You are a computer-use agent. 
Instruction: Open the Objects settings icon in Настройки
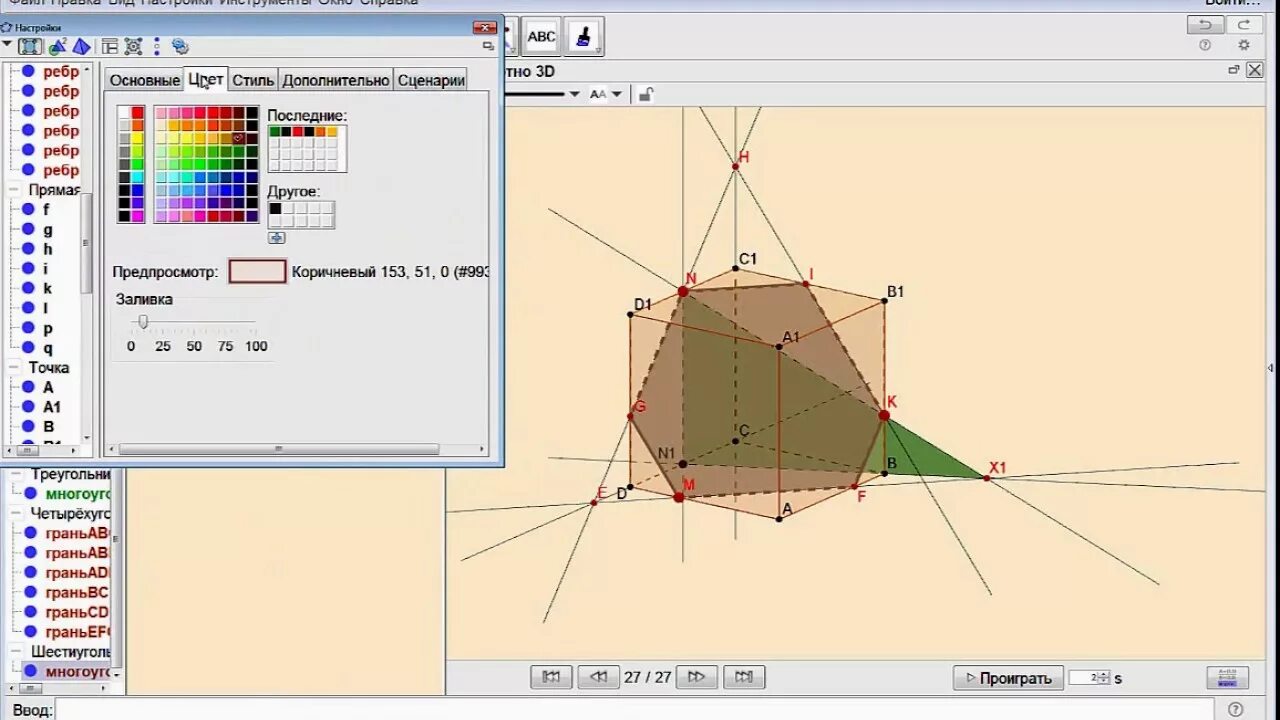(30, 46)
